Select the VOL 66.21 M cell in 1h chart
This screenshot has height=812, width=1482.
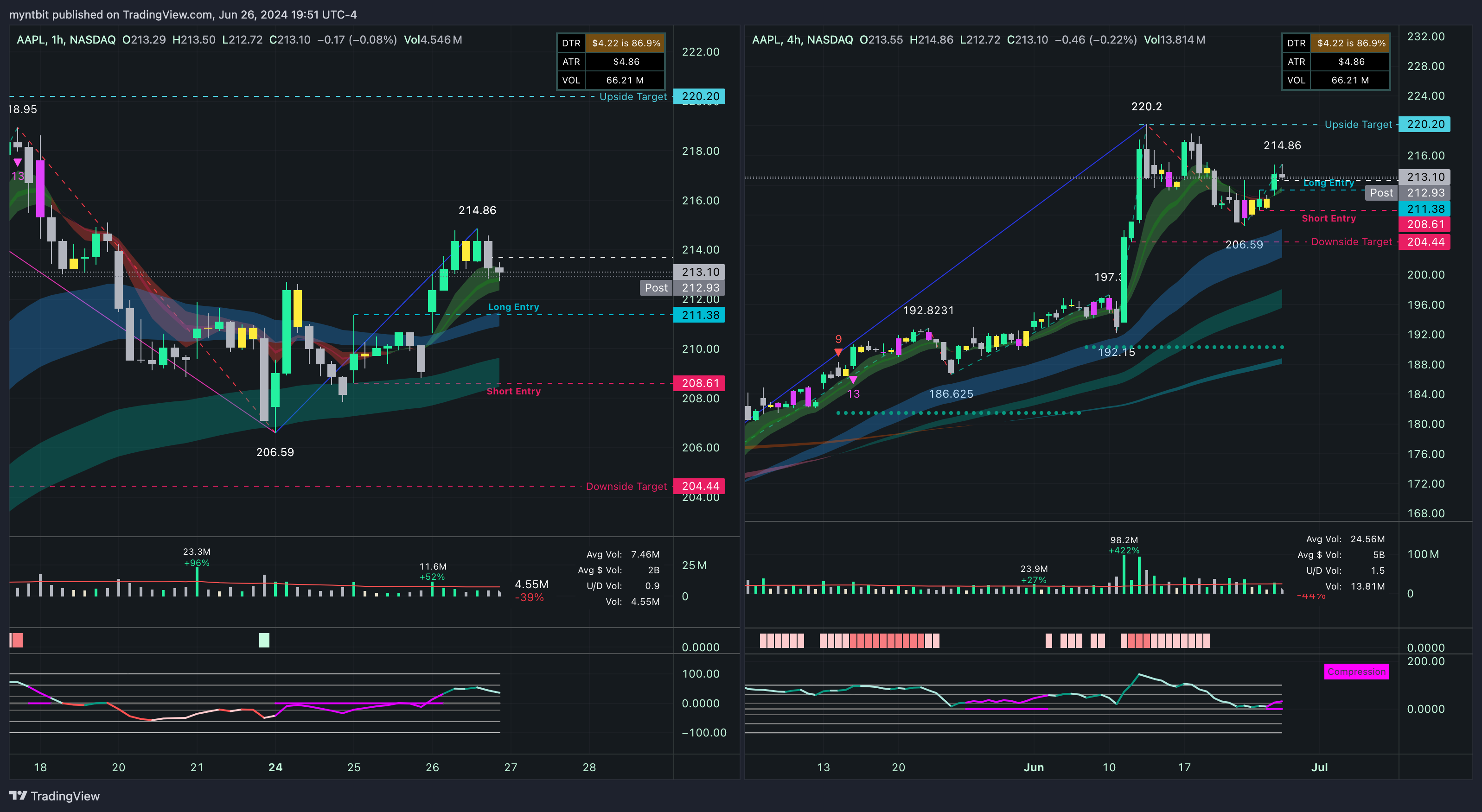(625, 80)
